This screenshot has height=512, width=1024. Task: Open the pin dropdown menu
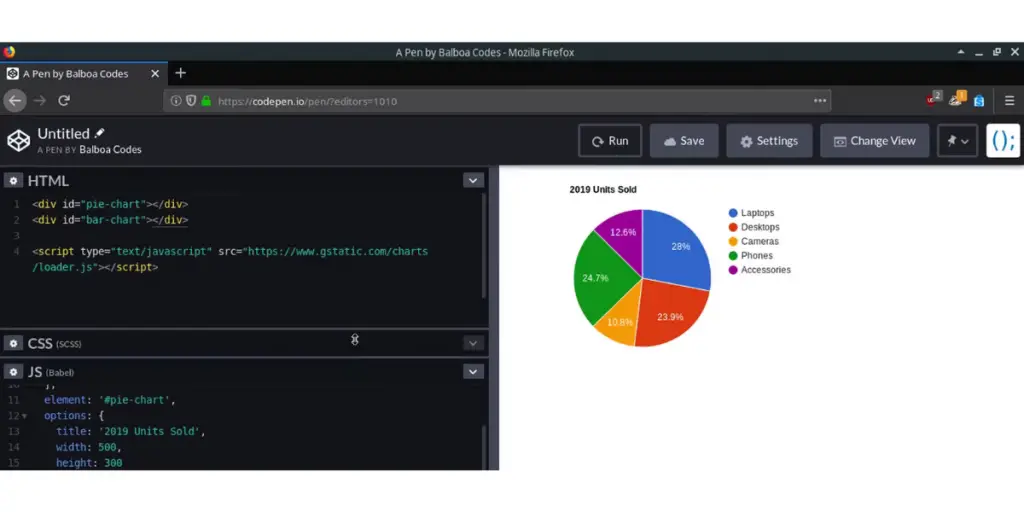[x=957, y=141]
